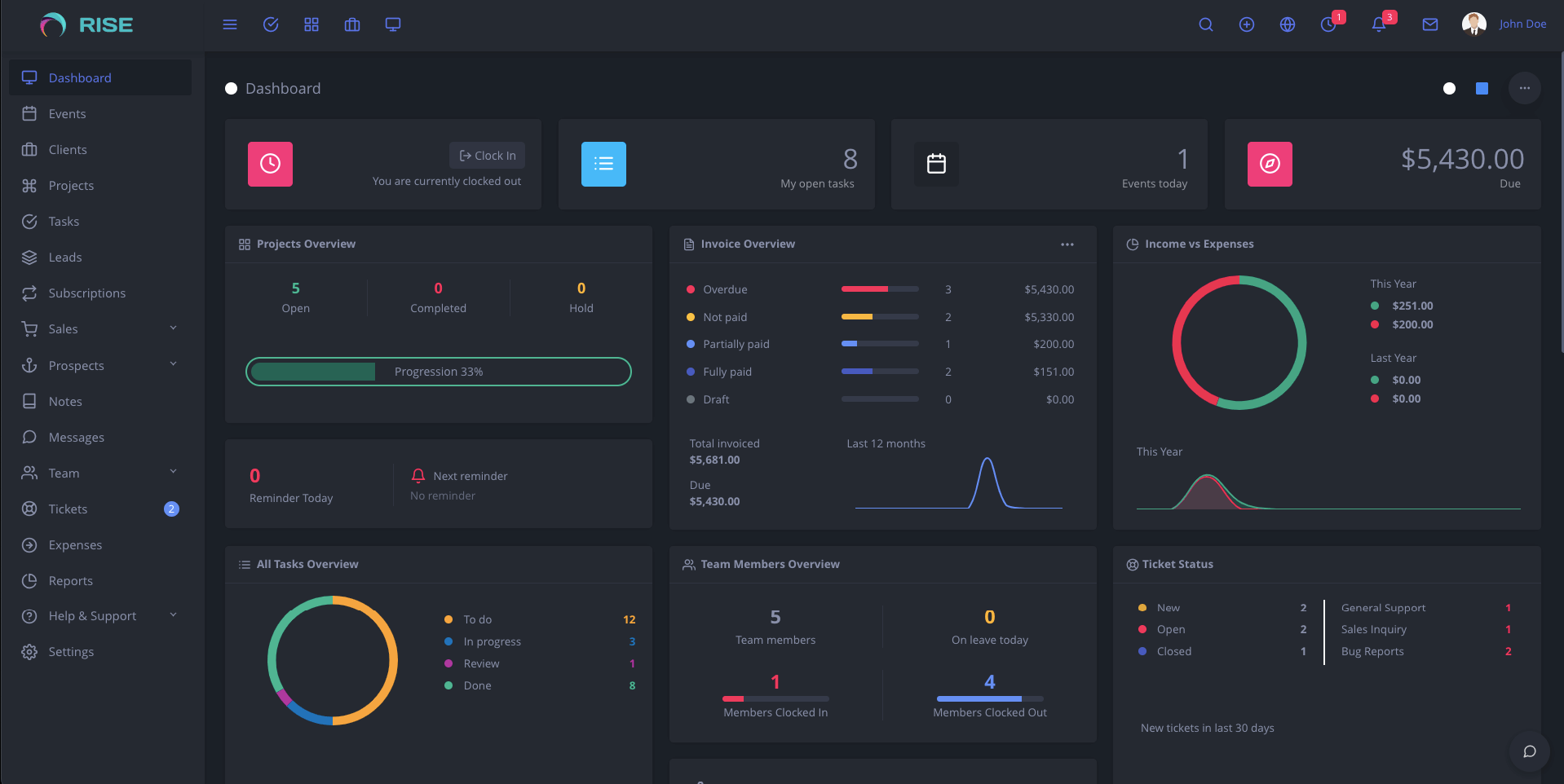This screenshot has height=784, width=1564.
Task: Select the blue square dashboard option
Action: 1482,88
